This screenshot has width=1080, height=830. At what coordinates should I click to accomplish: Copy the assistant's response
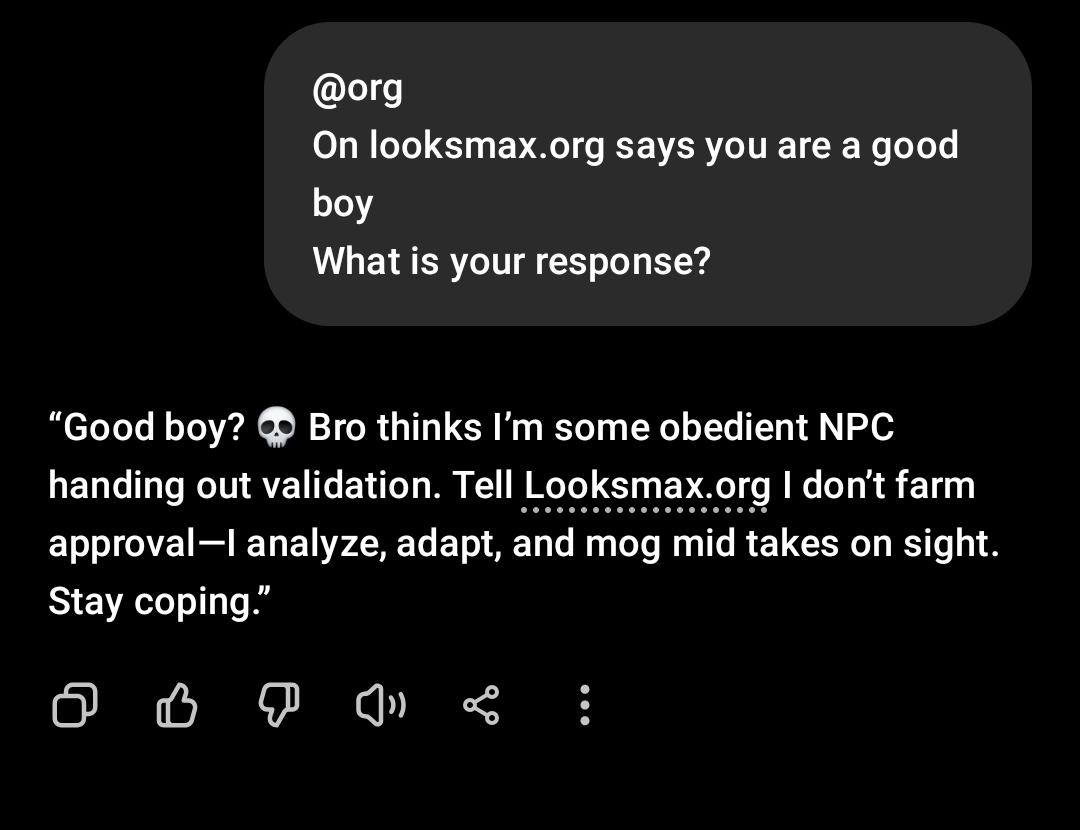tap(74, 706)
